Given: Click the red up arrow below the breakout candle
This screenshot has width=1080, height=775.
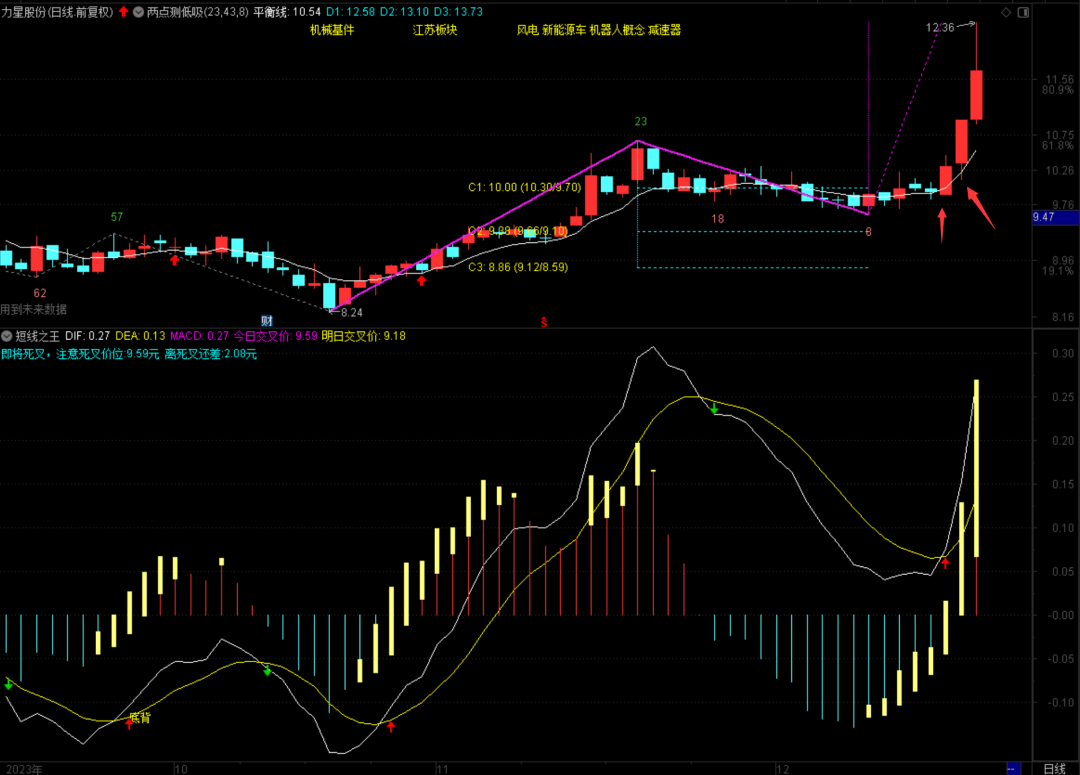Looking at the screenshot, I should point(941,224).
